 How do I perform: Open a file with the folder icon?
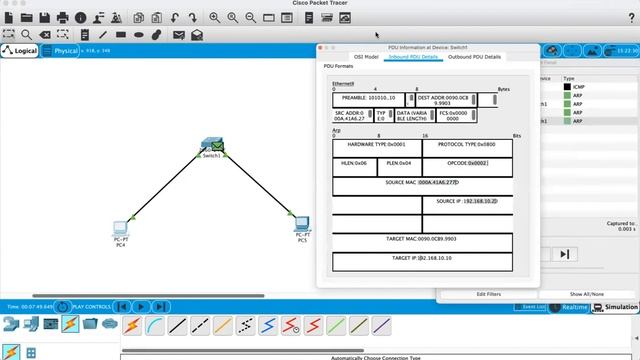point(27,18)
